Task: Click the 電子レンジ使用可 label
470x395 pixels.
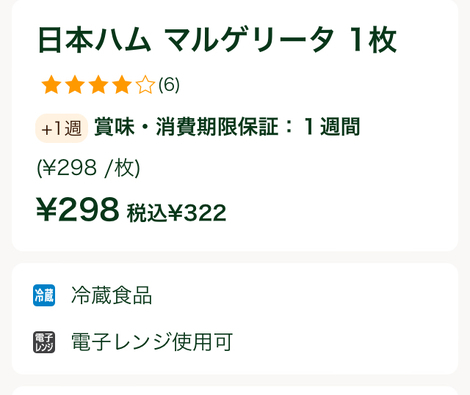Action: (x=152, y=342)
